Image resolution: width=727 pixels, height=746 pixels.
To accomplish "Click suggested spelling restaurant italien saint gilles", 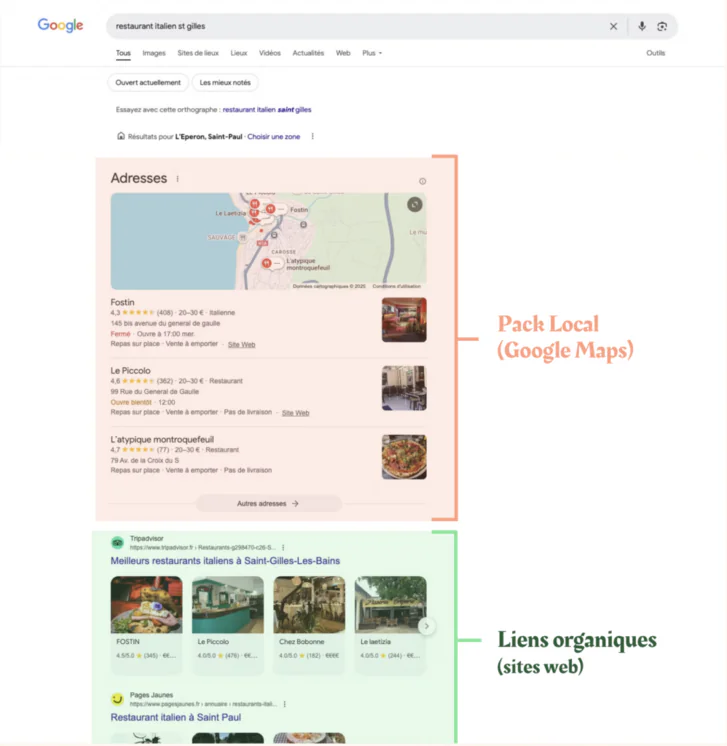I will [267, 110].
